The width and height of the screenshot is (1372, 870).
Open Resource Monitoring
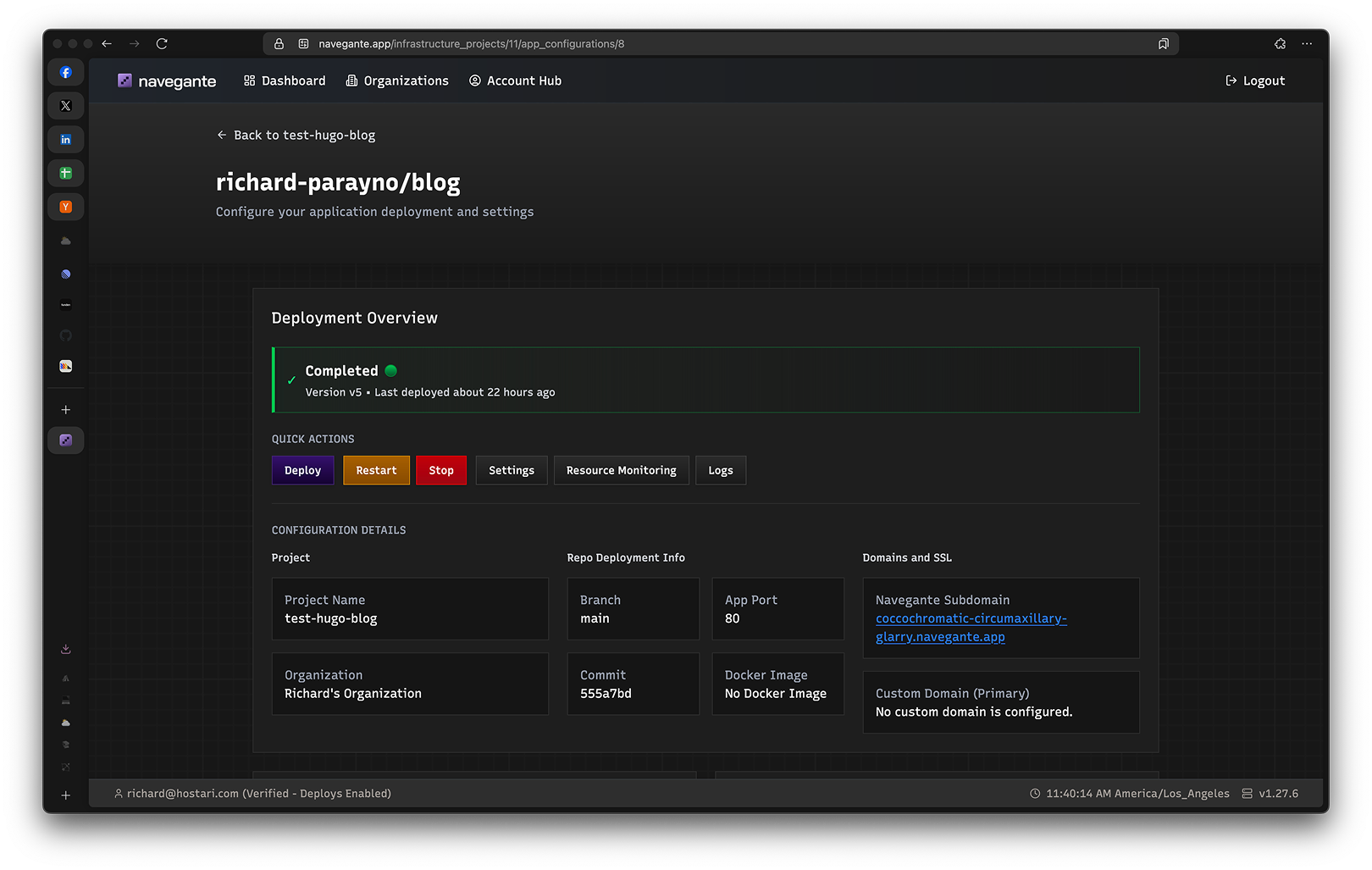click(x=621, y=470)
